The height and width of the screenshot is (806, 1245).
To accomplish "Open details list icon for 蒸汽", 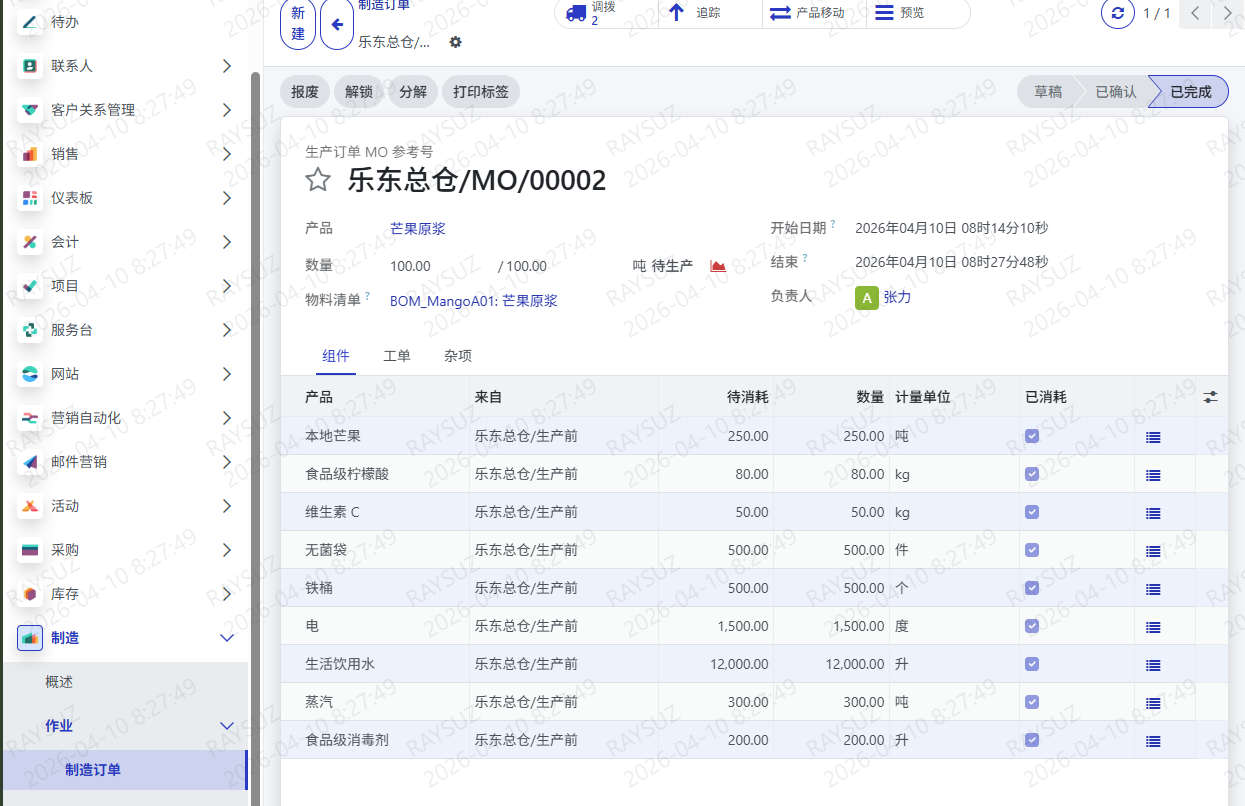I will click(1153, 703).
